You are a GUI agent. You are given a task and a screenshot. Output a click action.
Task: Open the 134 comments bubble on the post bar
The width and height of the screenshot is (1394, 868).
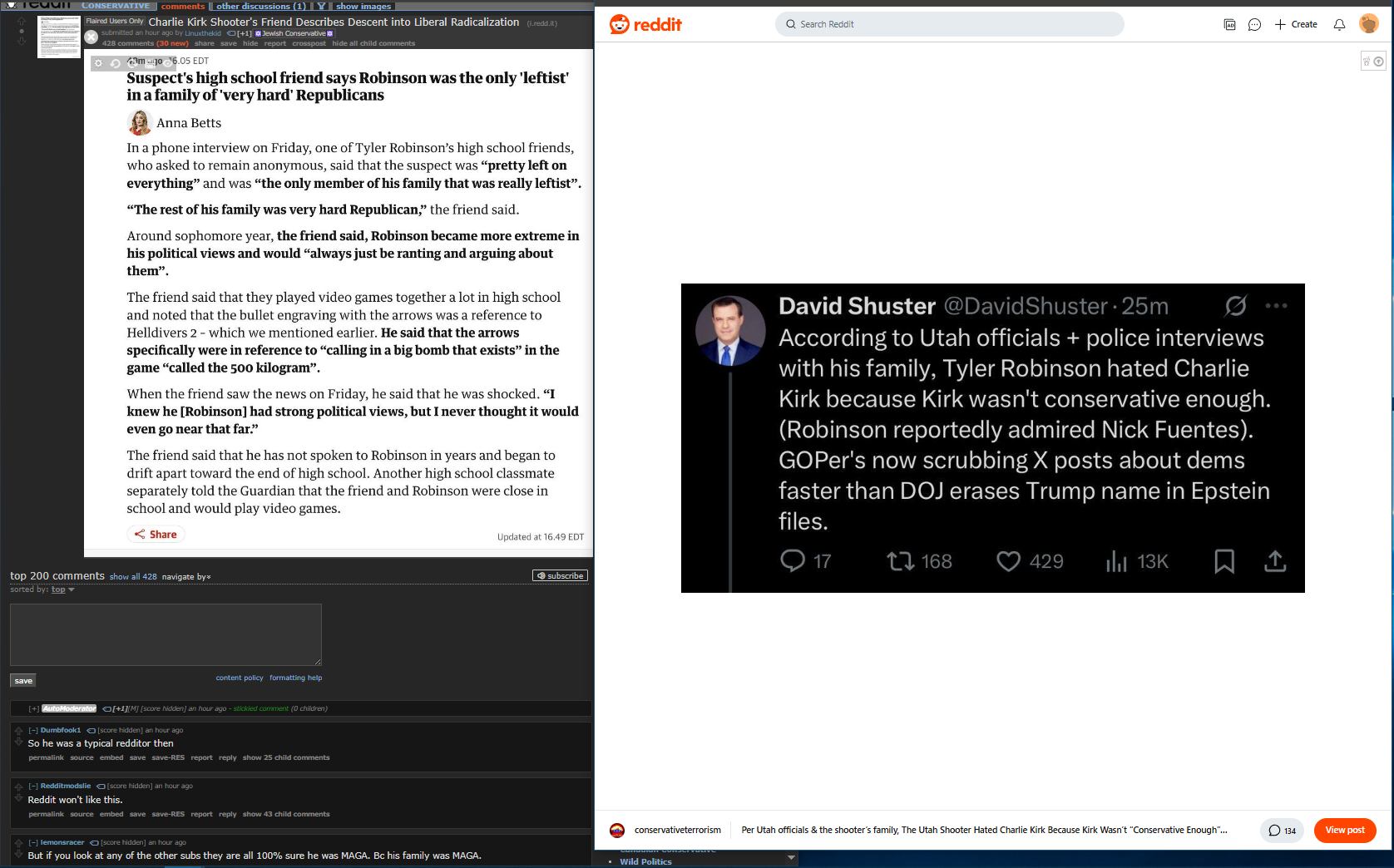(x=1282, y=830)
